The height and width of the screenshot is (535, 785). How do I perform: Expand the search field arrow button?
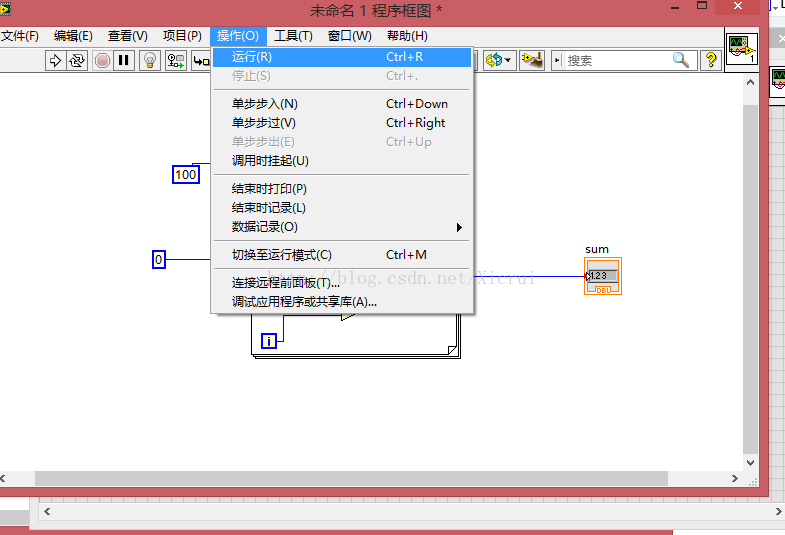pos(558,61)
